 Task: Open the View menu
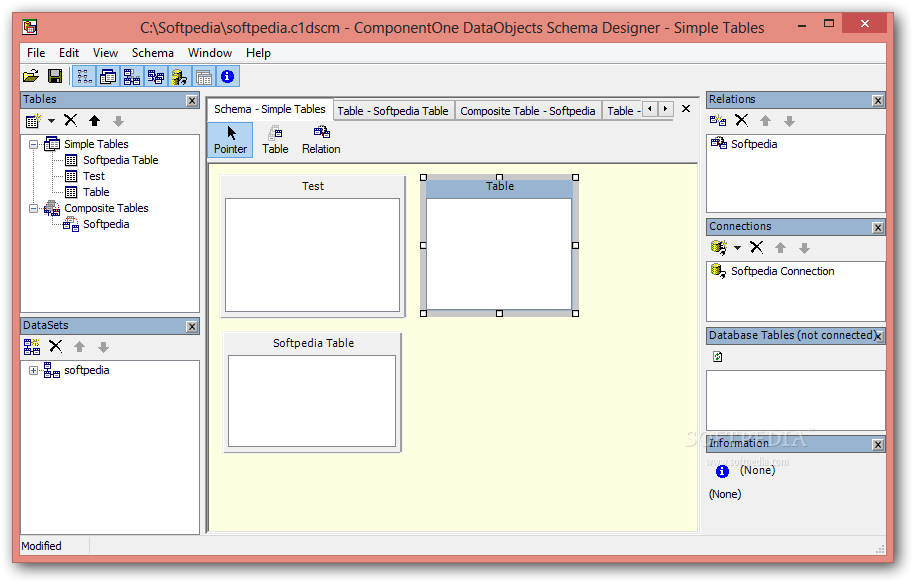[105, 53]
